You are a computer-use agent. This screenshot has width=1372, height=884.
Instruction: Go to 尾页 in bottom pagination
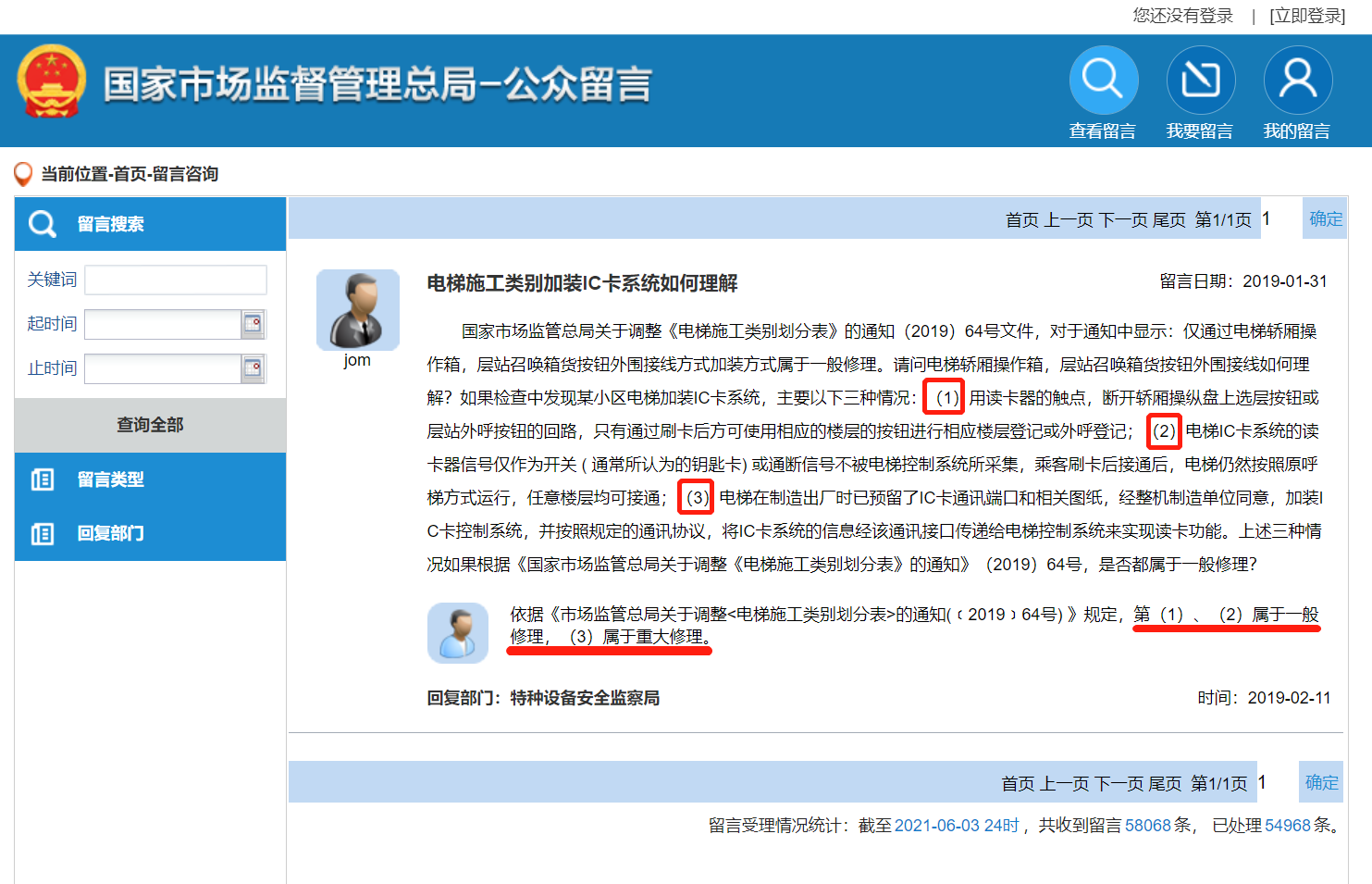click(1164, 784)
